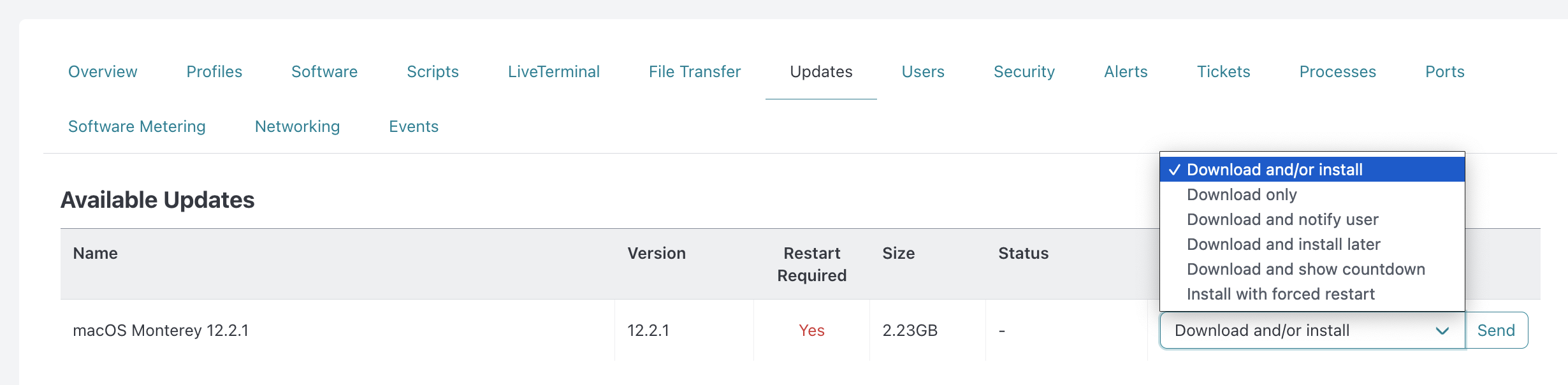Switch to the Profiles tab
1568x385 pixels.
tap(214, 72)
